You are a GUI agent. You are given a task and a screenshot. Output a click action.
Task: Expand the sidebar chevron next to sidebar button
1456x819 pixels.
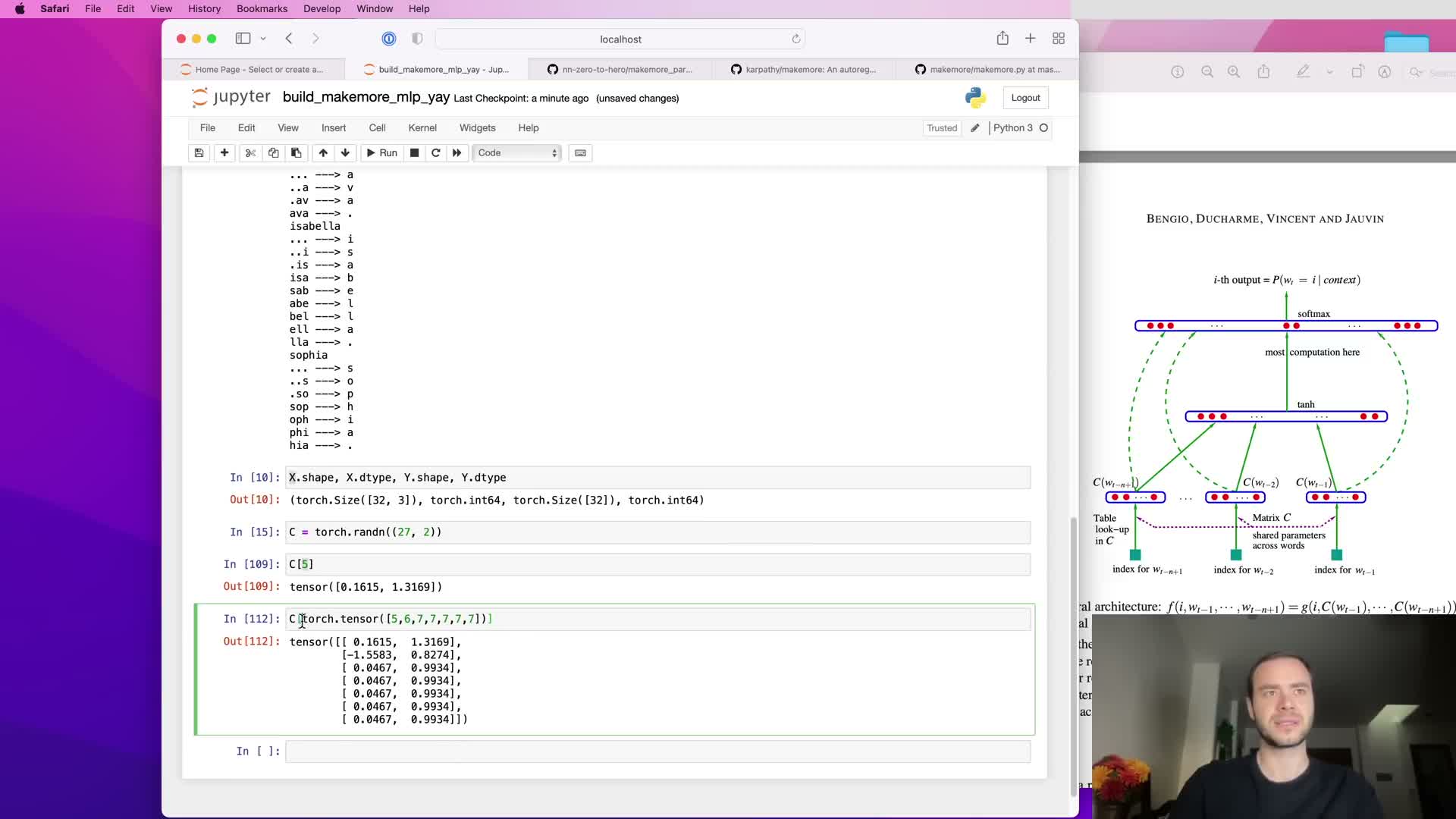pos(263,39)
